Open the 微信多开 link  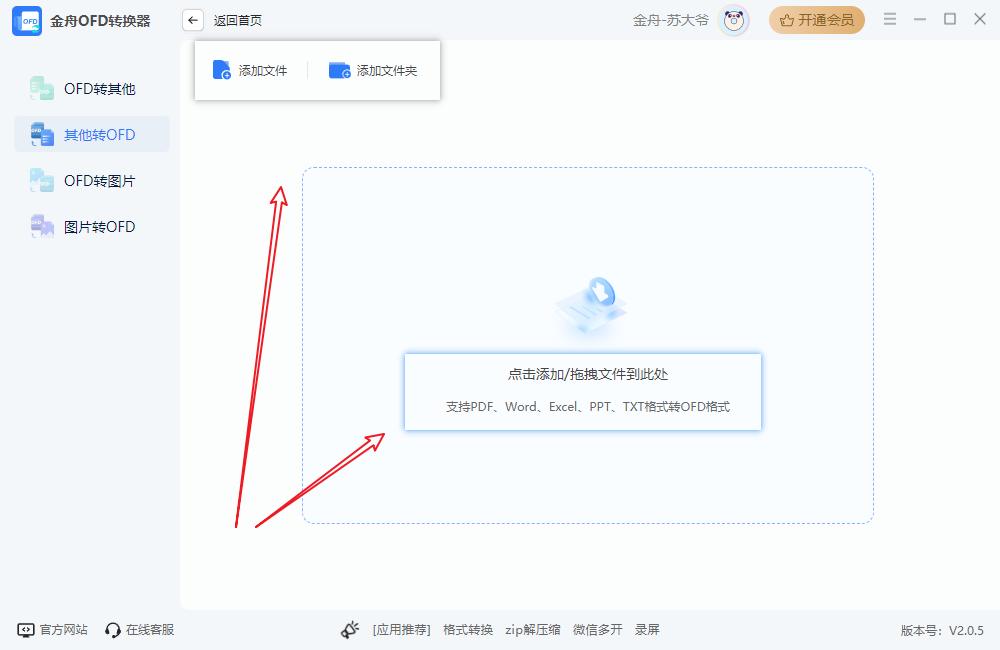(597, 630)
